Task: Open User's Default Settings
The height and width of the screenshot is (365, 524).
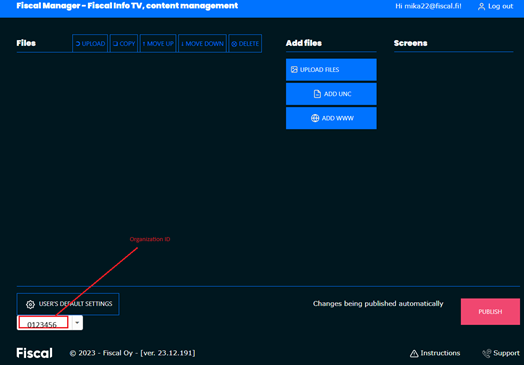Action: (68, 304)
